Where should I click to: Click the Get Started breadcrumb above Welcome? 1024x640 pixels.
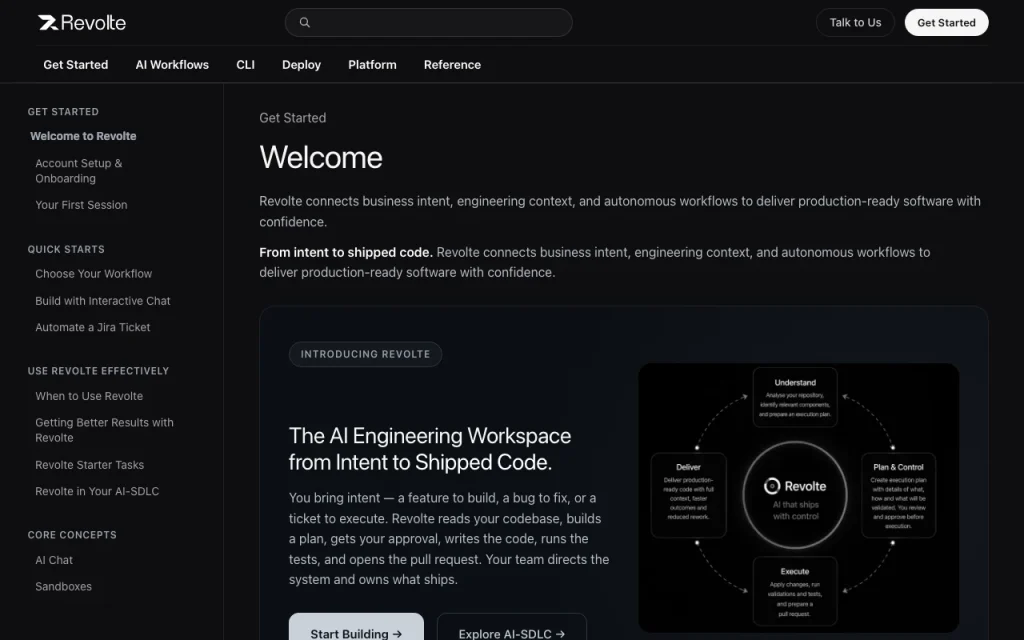pos(293,118)
